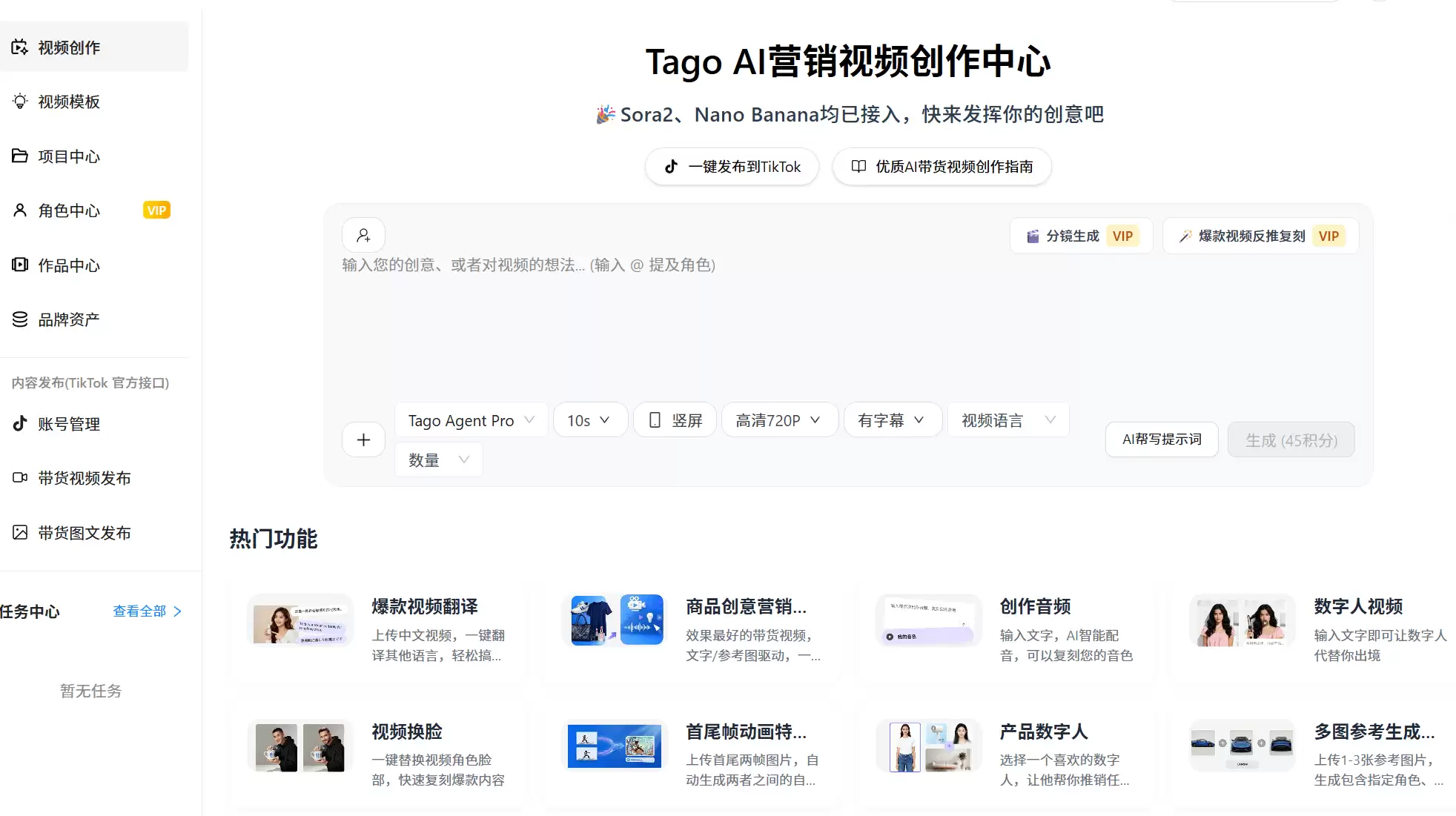Click the 查看全部 link in 任务中心

pyautogui.click(x=147, y=611)
